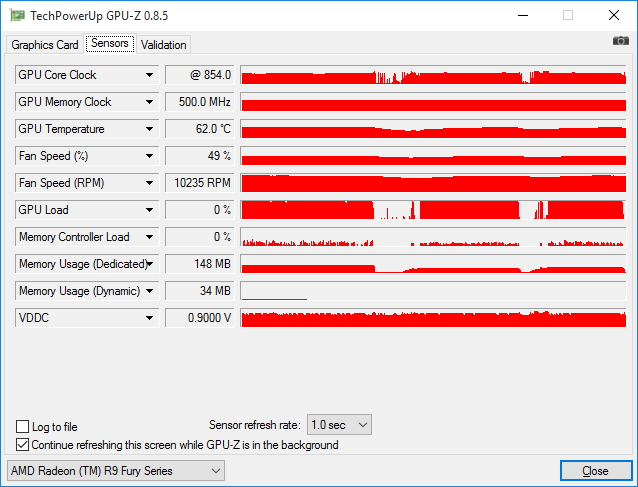Click the Memory Controller Load graph
Screen dimensions: 638x487
(433, 237)
